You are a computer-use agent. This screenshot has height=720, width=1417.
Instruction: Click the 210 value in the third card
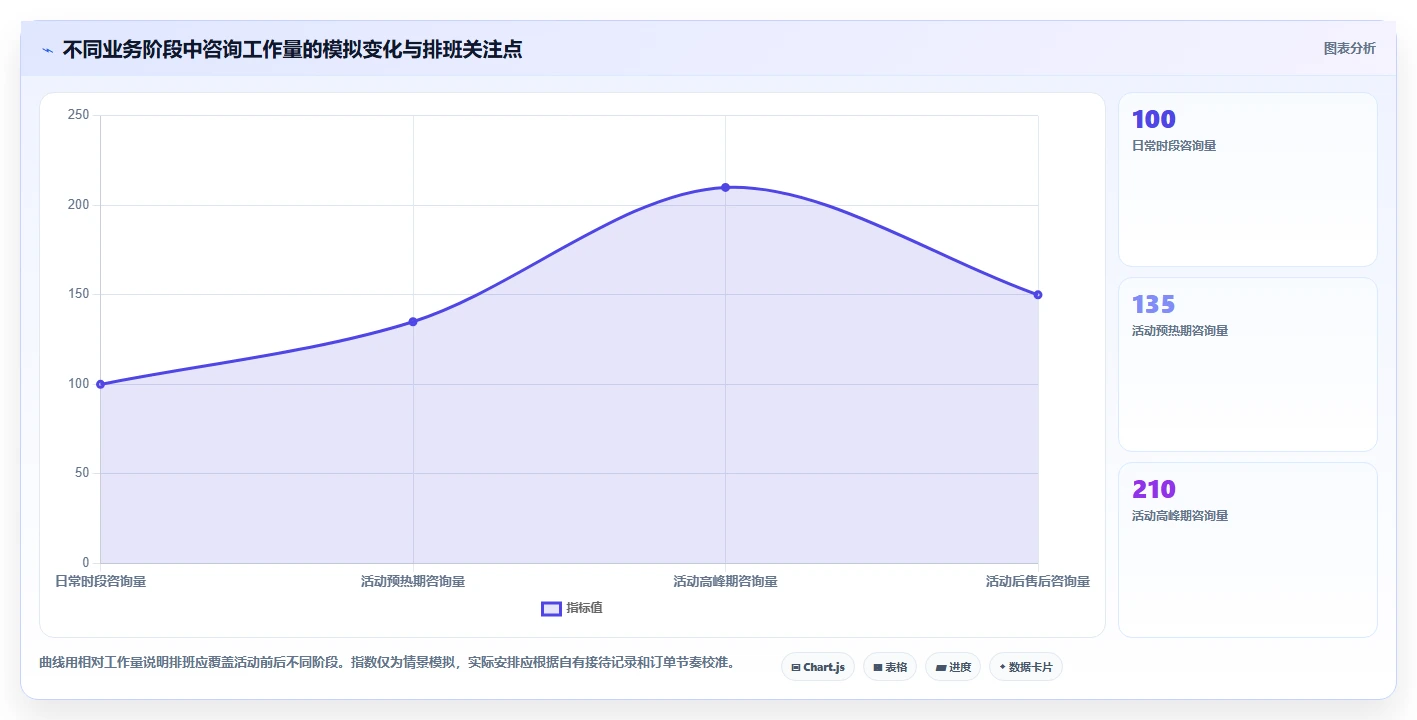click(1154, 489)
